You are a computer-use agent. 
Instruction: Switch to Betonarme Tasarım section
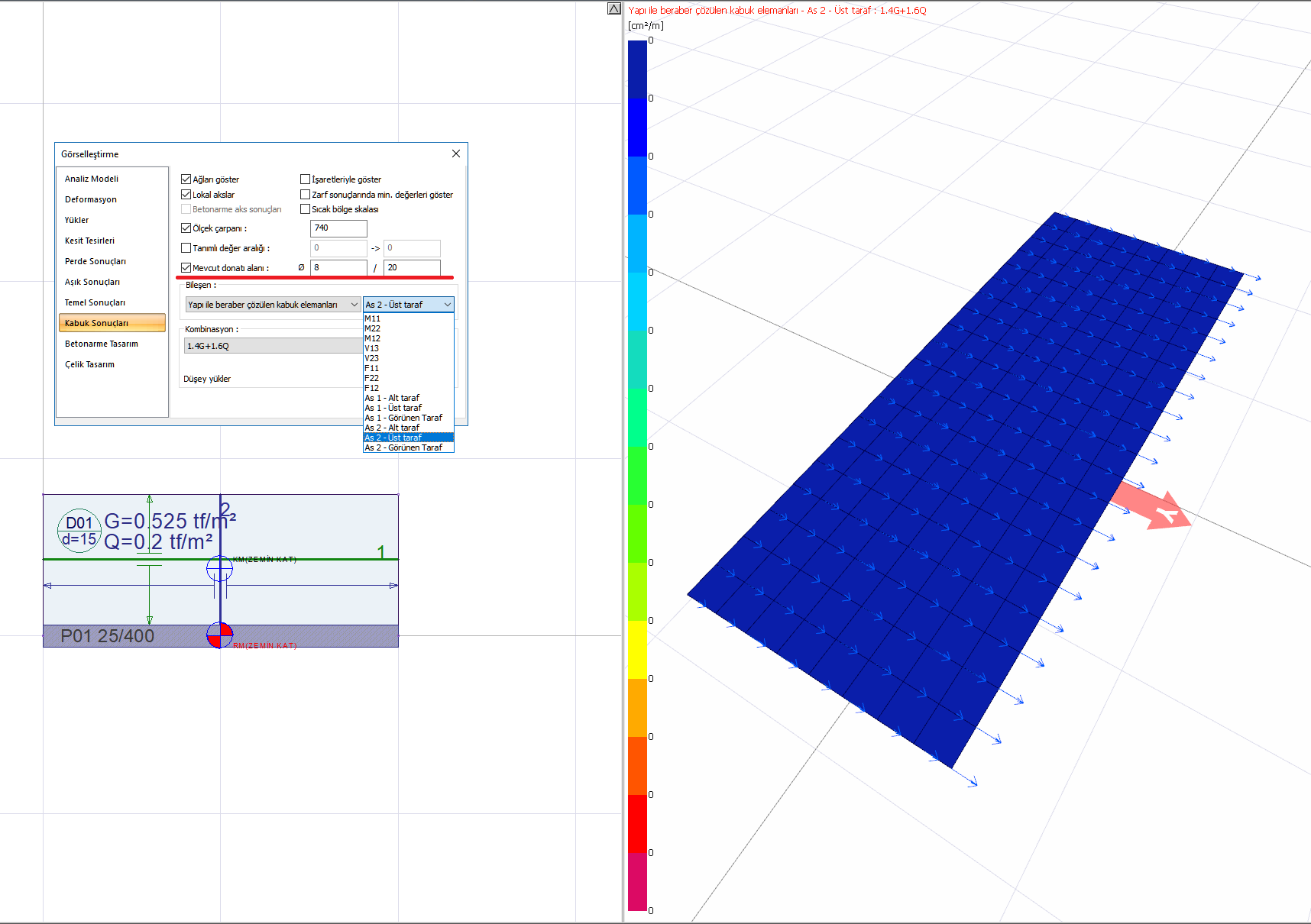click(102, 344)
